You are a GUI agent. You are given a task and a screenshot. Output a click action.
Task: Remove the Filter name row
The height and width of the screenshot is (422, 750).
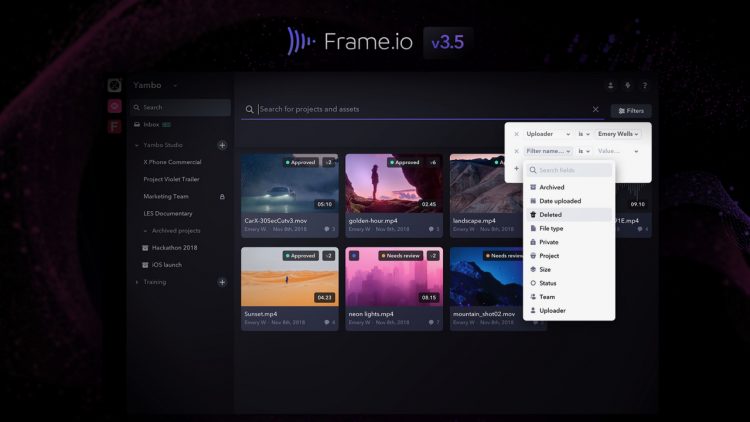click(517, 152)
